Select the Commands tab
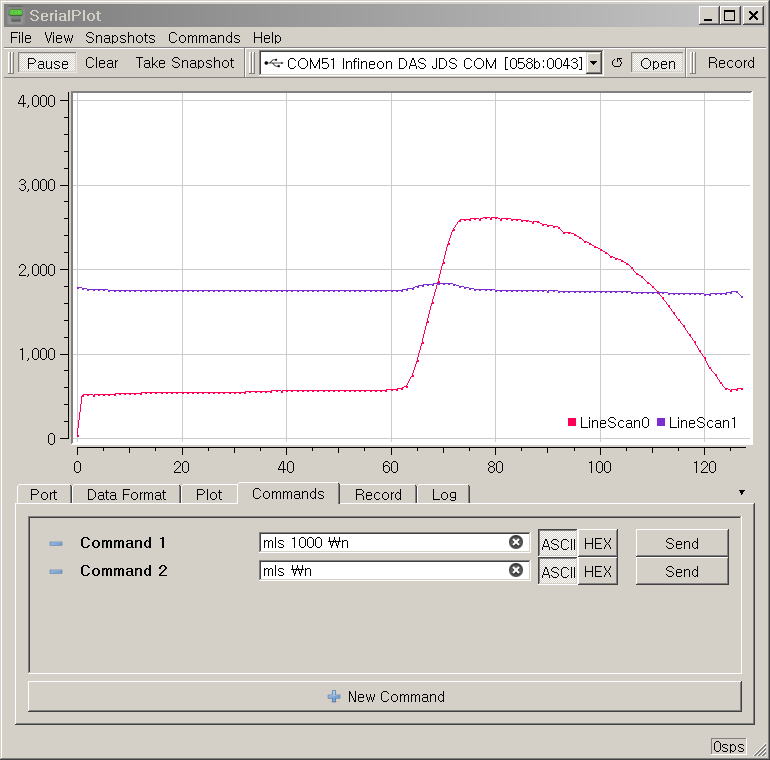Image resolution: width=770 pixels, height=760 pixels. click(288, 493)
